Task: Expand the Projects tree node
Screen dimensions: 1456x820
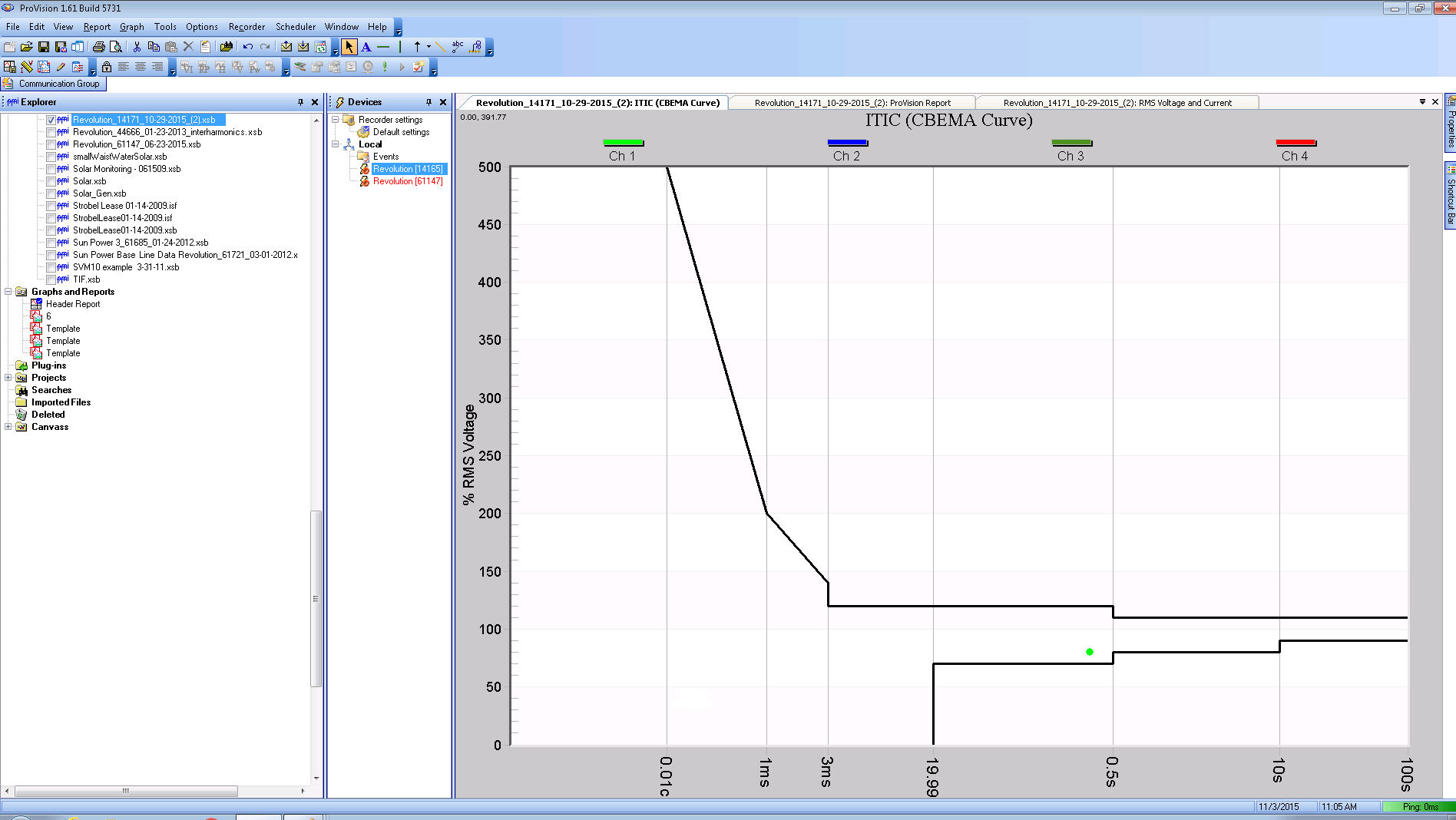Action: click(7, 377)
